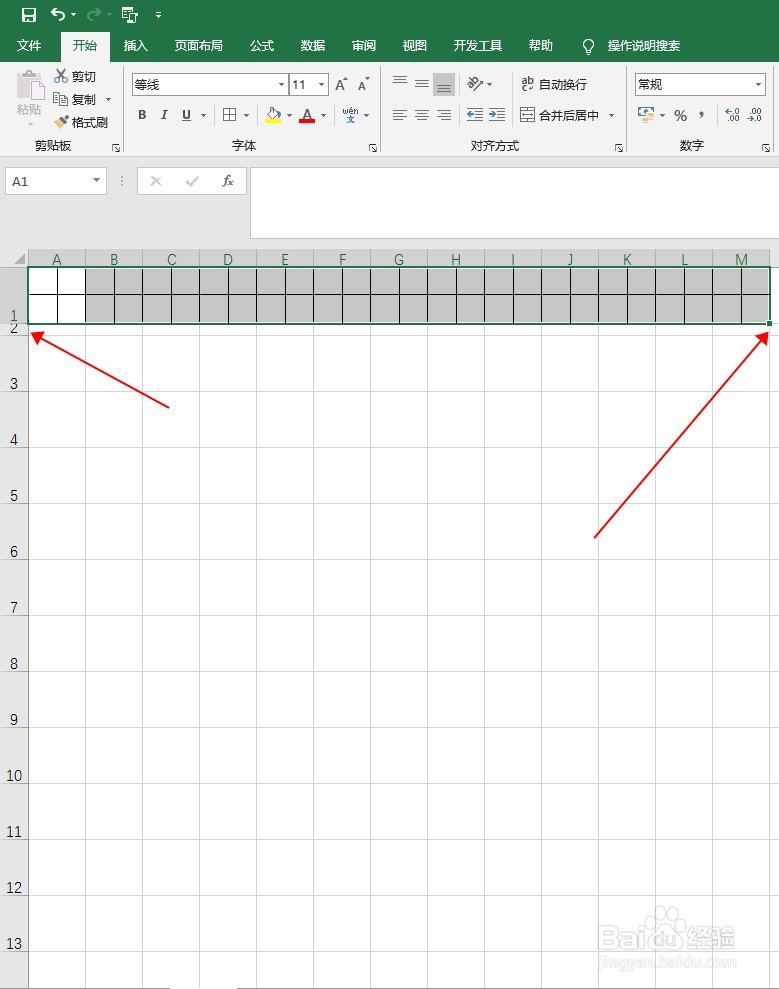Switch to the 视图 (View) tab
Screen dimensions: 779x989
pyautogui.click(x=414, y=45)
